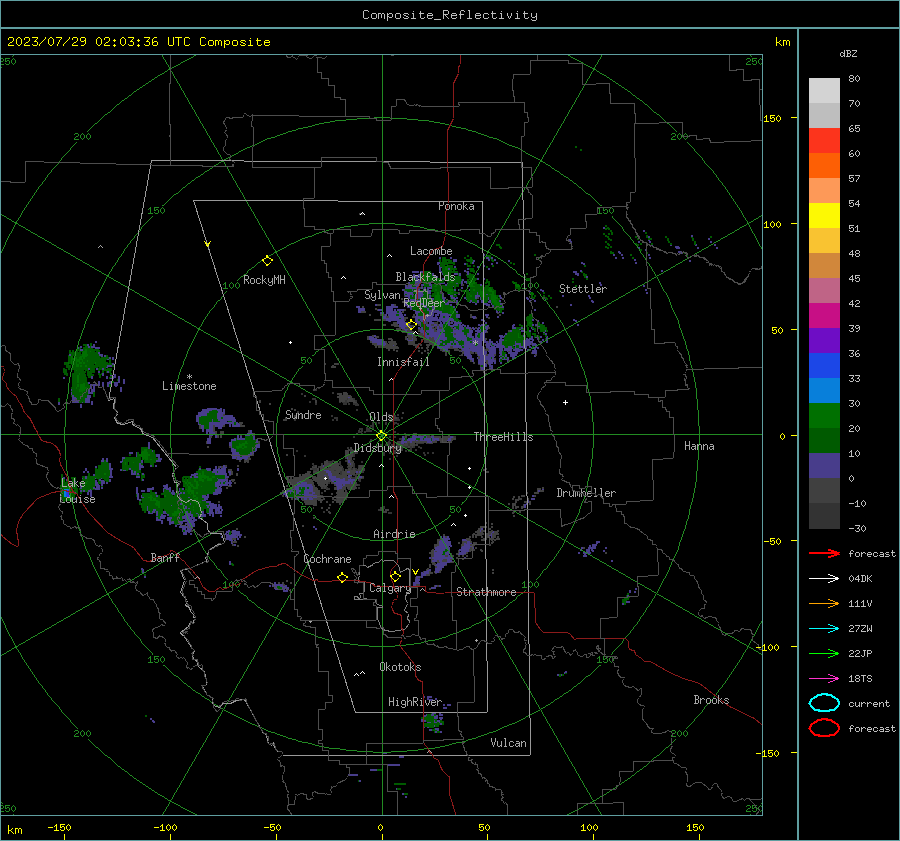The image size is (900, 841).
Task: Select the Strathmore label
Action: [486, 592]
